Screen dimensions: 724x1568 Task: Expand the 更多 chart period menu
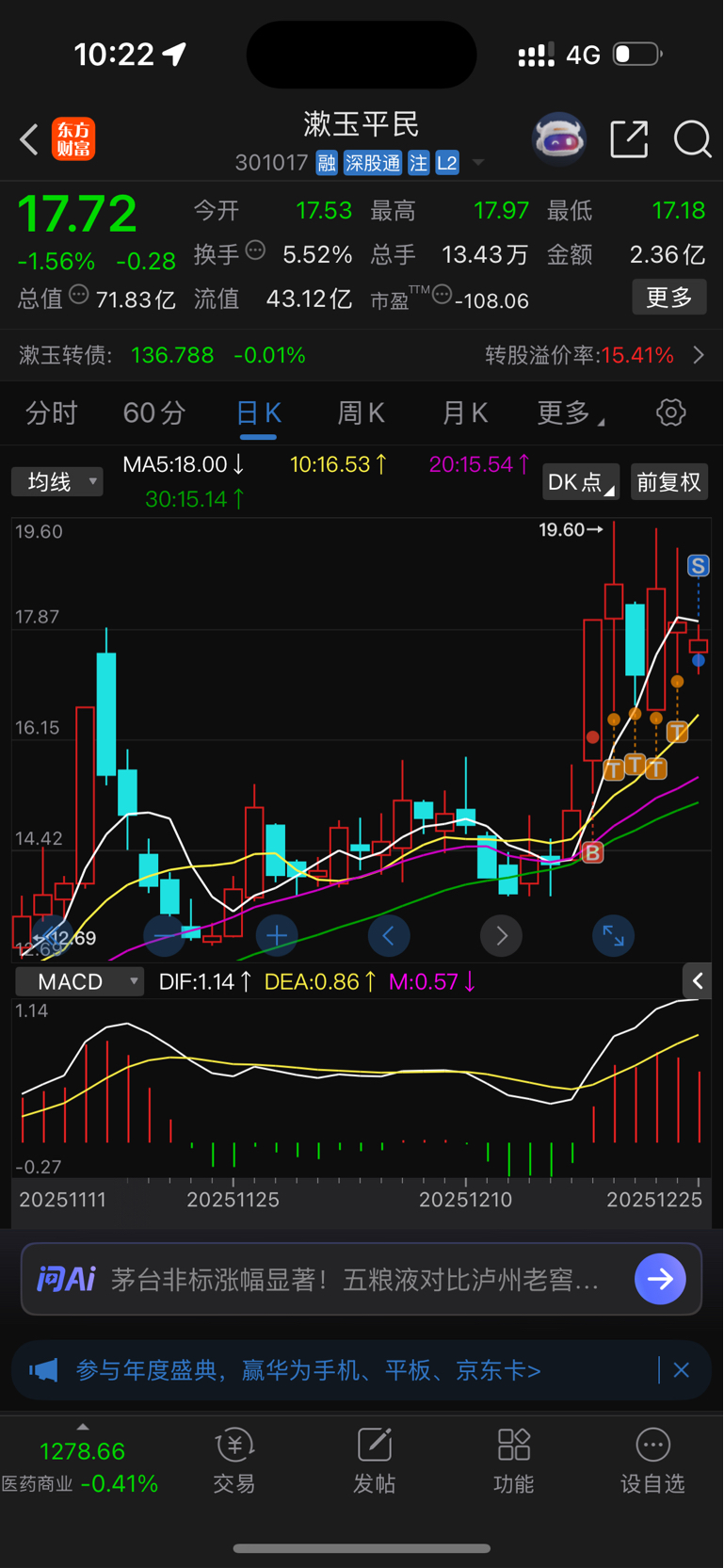[571, 412]
